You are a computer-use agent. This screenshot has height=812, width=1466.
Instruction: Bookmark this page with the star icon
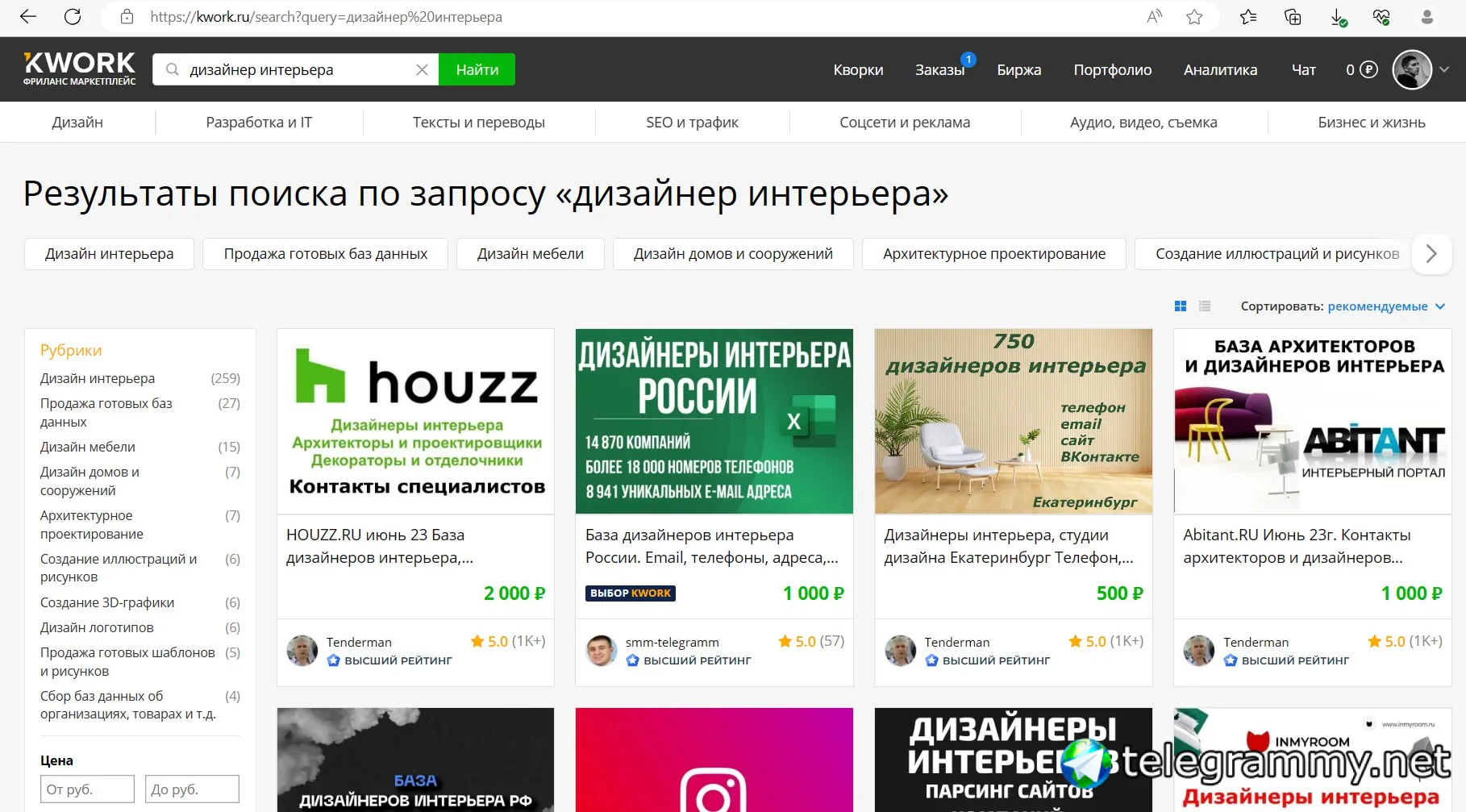[x=1194, y=17]
